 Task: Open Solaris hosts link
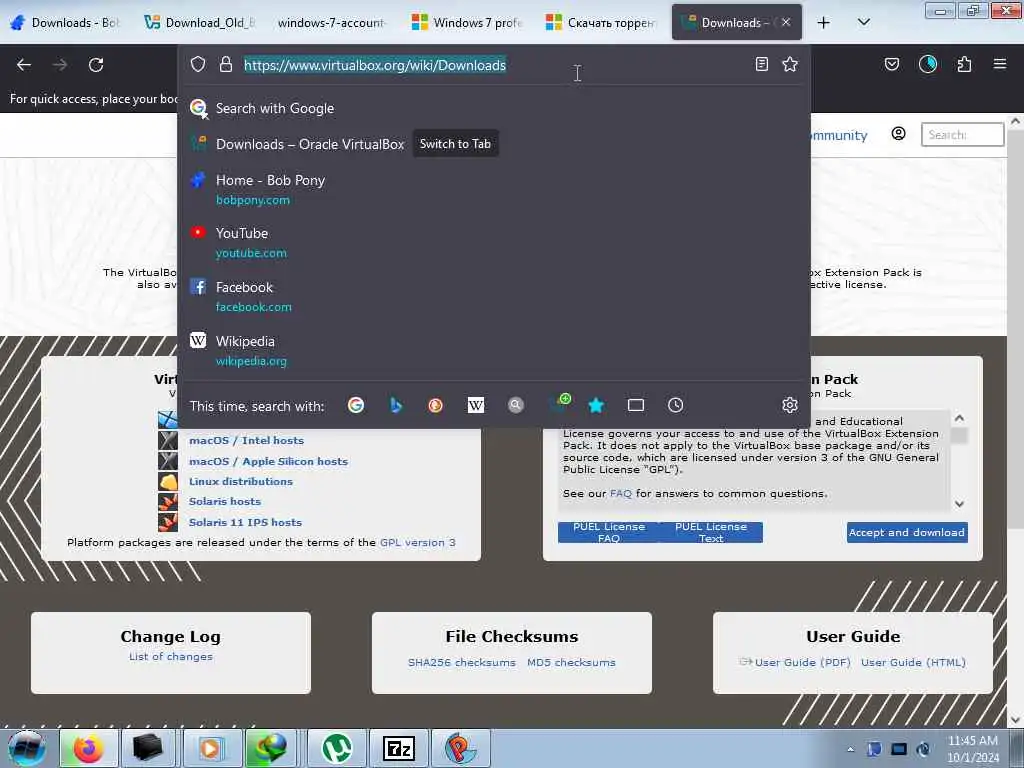click(x=225, y=502)
